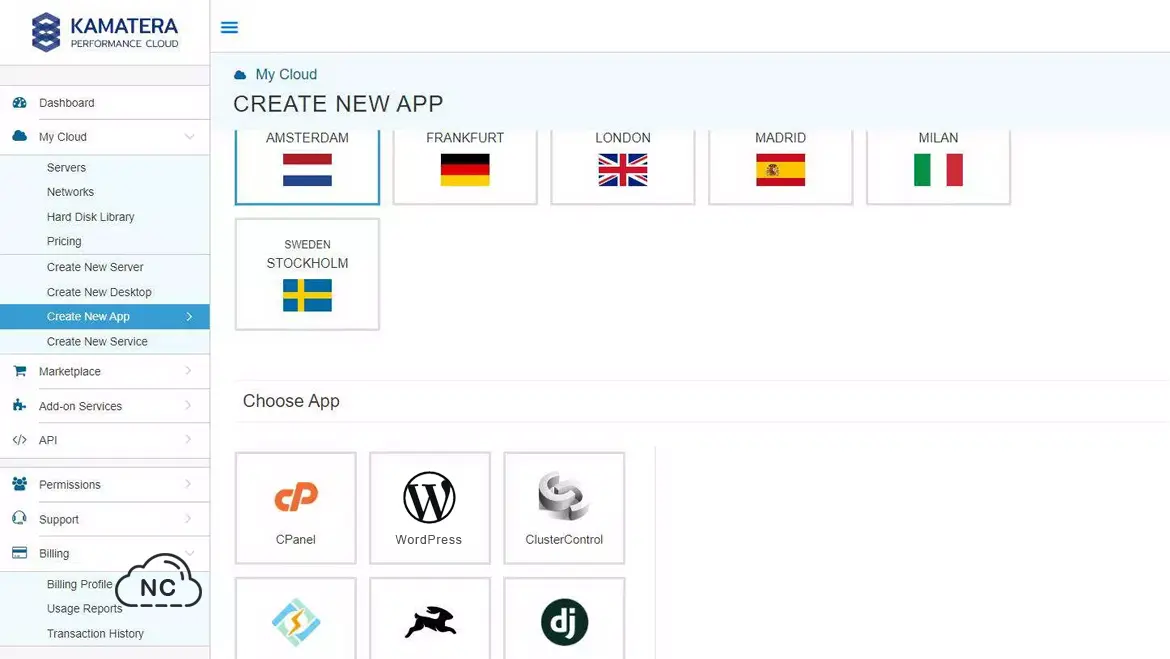Viewport: 1170px width, 659px height.
Task: Open the Pricing submenu item
Action: tap(64, 242)
